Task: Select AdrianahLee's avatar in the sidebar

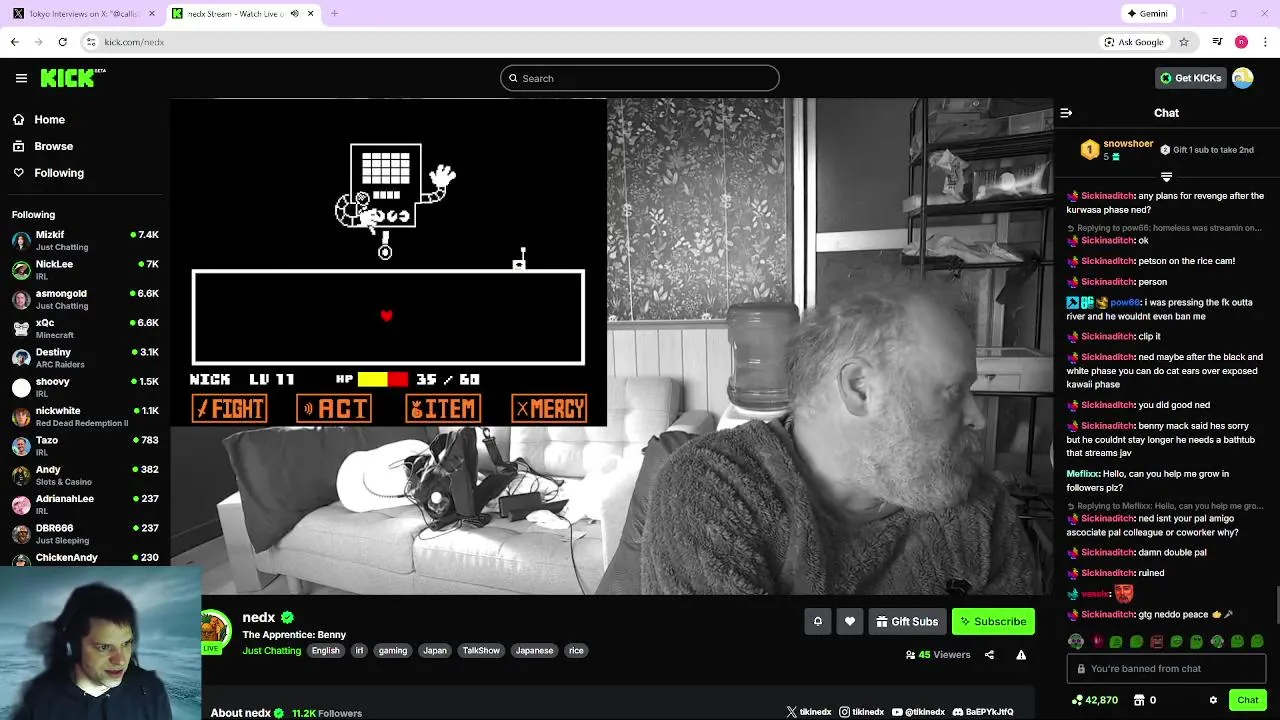Action: click(x=21, y=505)
